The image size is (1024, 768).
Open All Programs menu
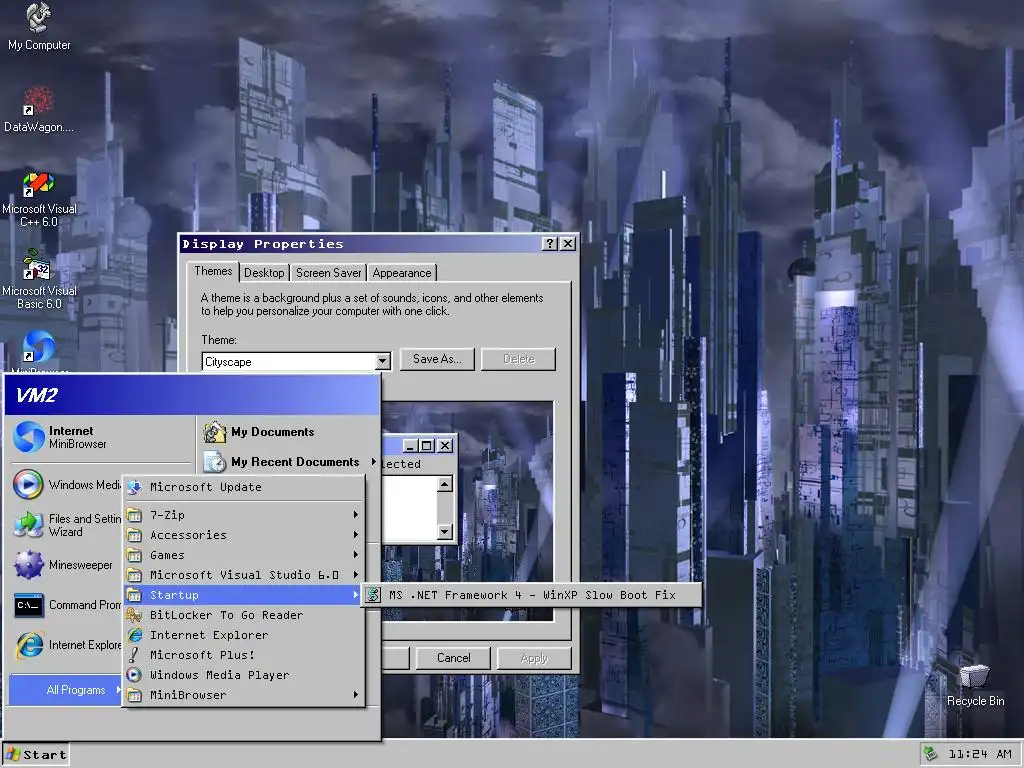click(67, 690)
